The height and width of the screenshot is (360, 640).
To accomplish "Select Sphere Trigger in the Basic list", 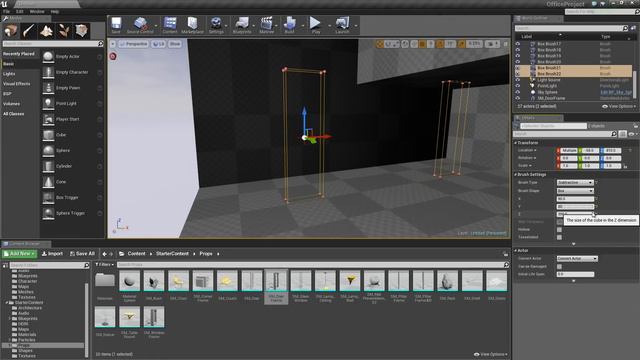I will [x=71, y=213].
